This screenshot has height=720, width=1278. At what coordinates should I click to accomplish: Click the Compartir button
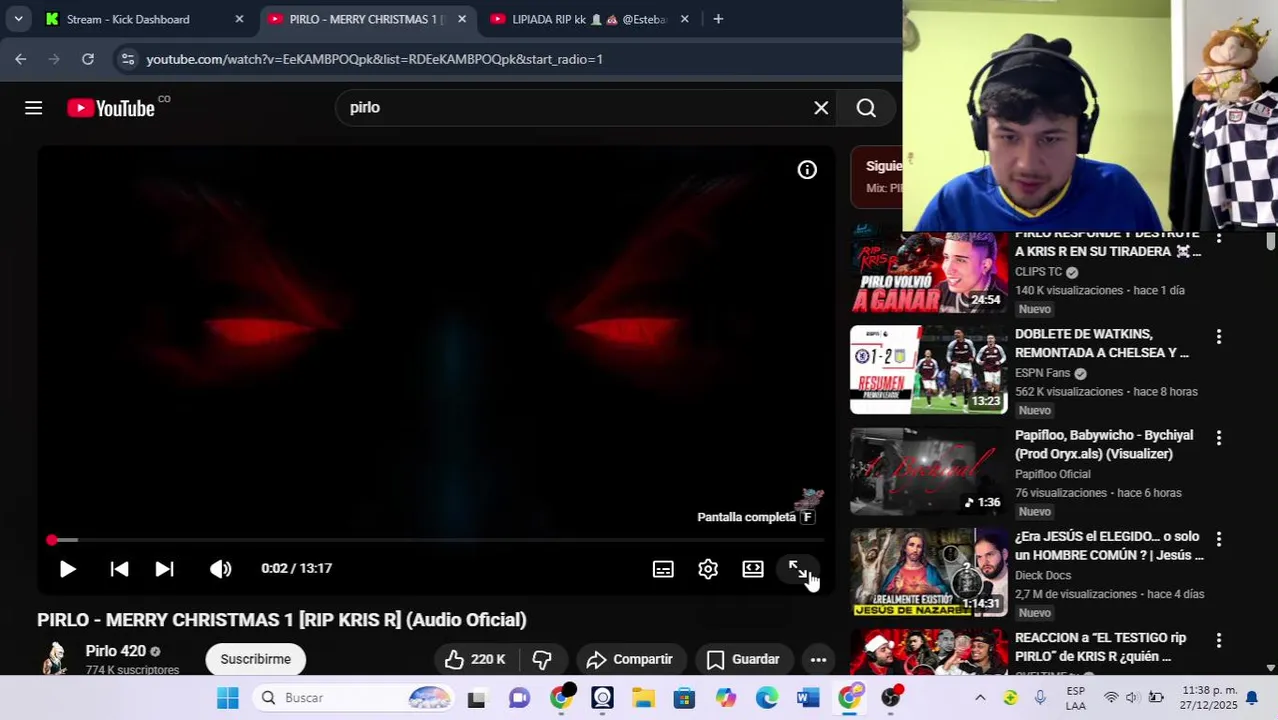point(629,659)
